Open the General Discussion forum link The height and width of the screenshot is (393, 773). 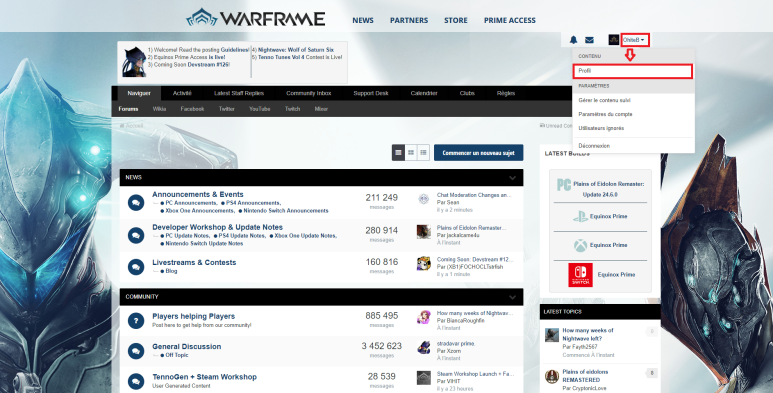click(186, 347)
